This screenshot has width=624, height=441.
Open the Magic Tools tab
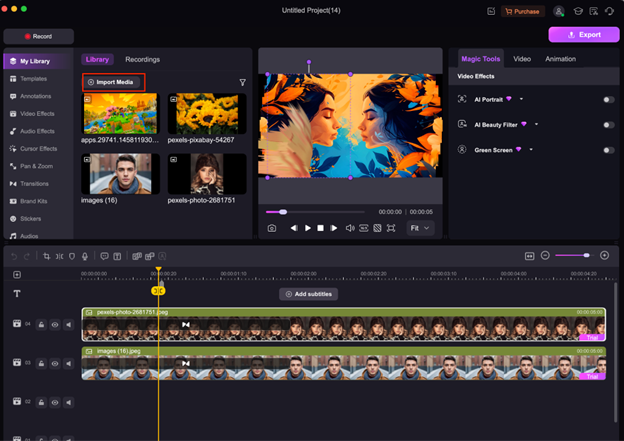point(480,59)
